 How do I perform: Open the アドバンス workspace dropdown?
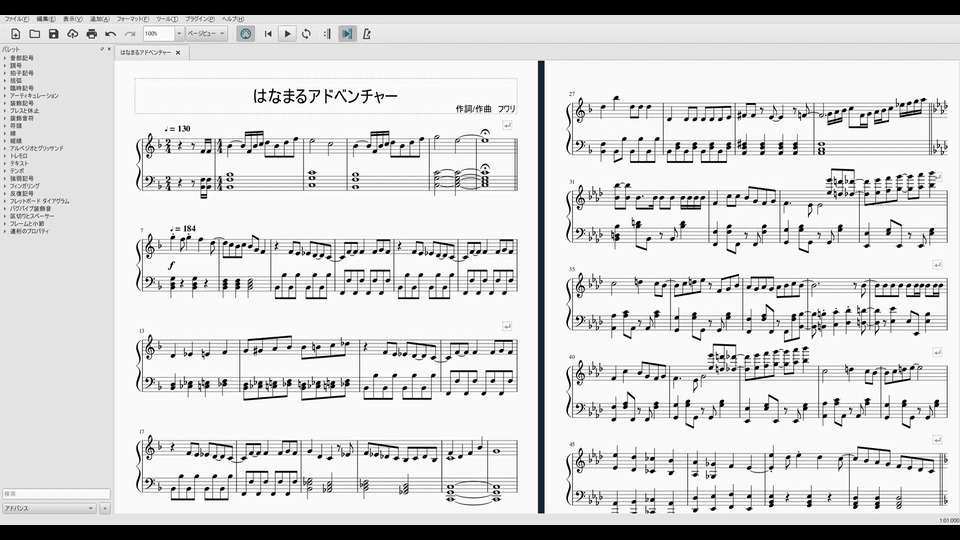[49, 508]
